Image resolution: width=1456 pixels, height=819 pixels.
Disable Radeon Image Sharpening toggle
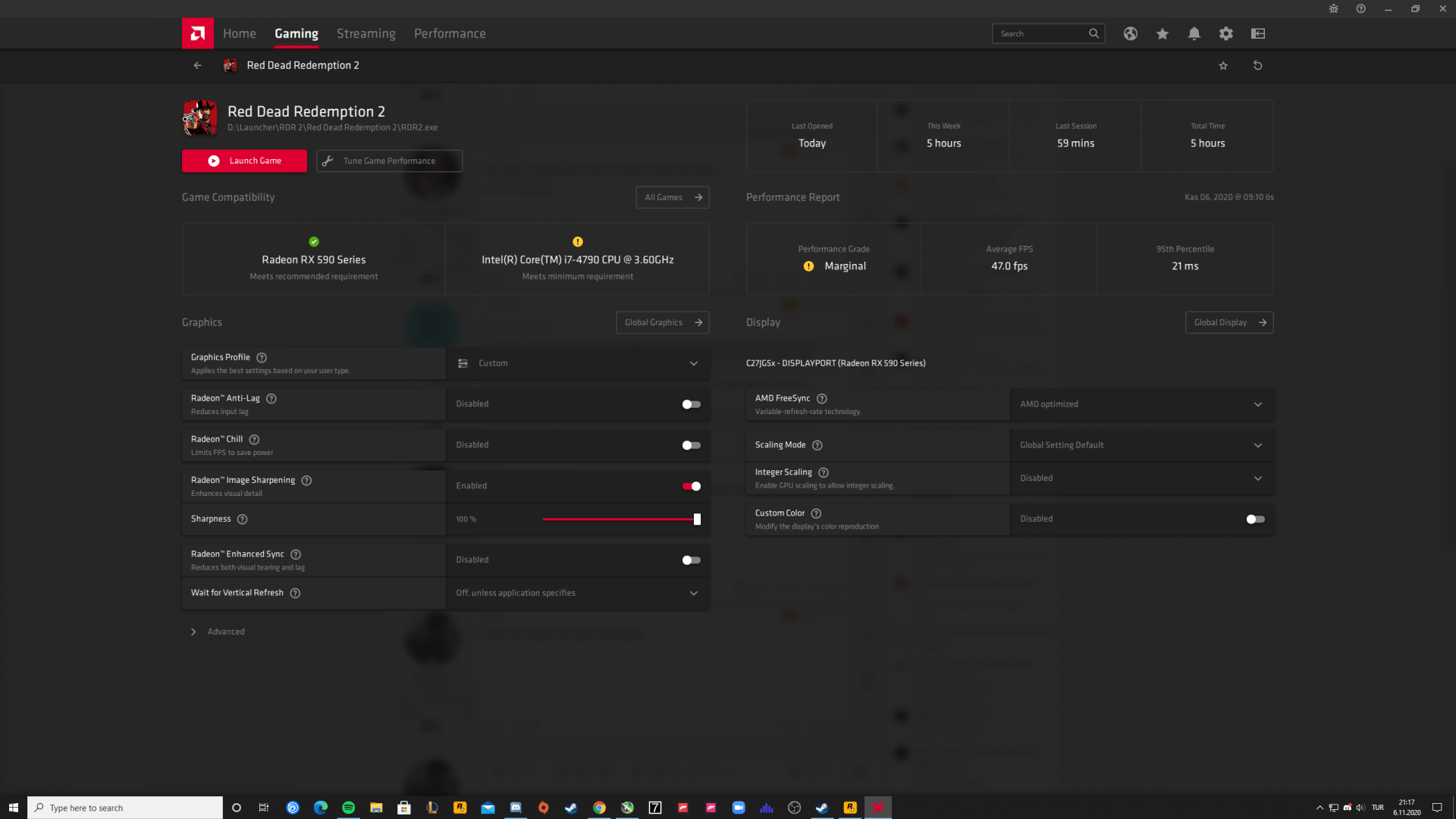pyautogui.click(x=691, y=486)
